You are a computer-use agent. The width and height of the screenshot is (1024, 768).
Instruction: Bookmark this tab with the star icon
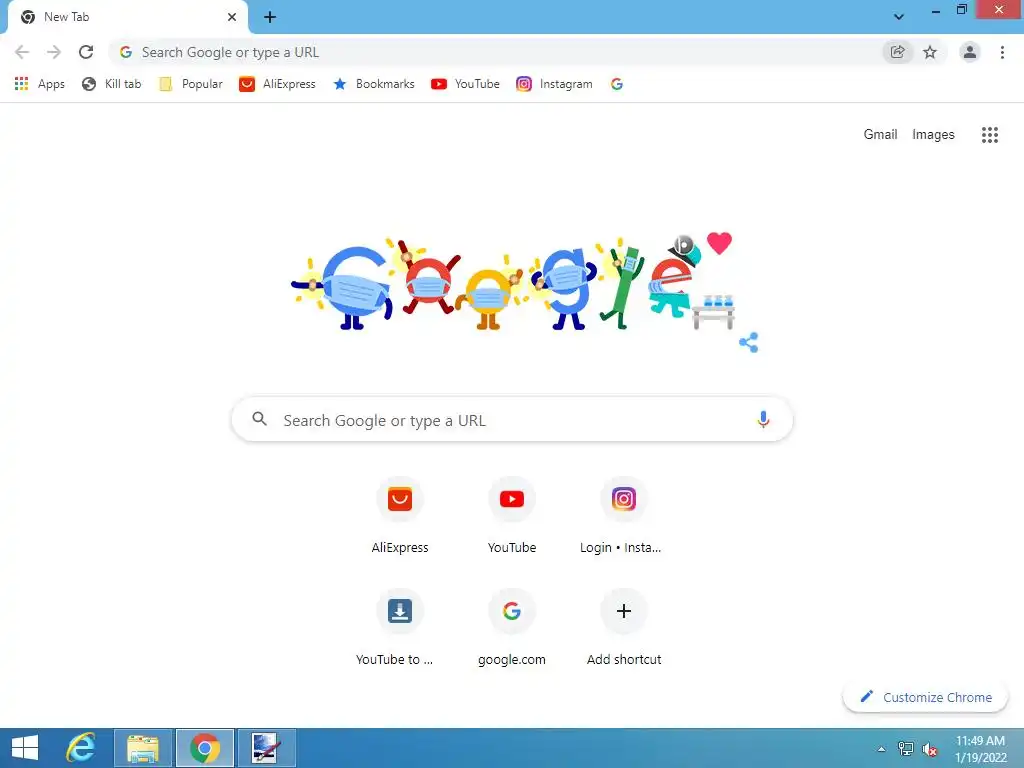(x=930, y=52)
